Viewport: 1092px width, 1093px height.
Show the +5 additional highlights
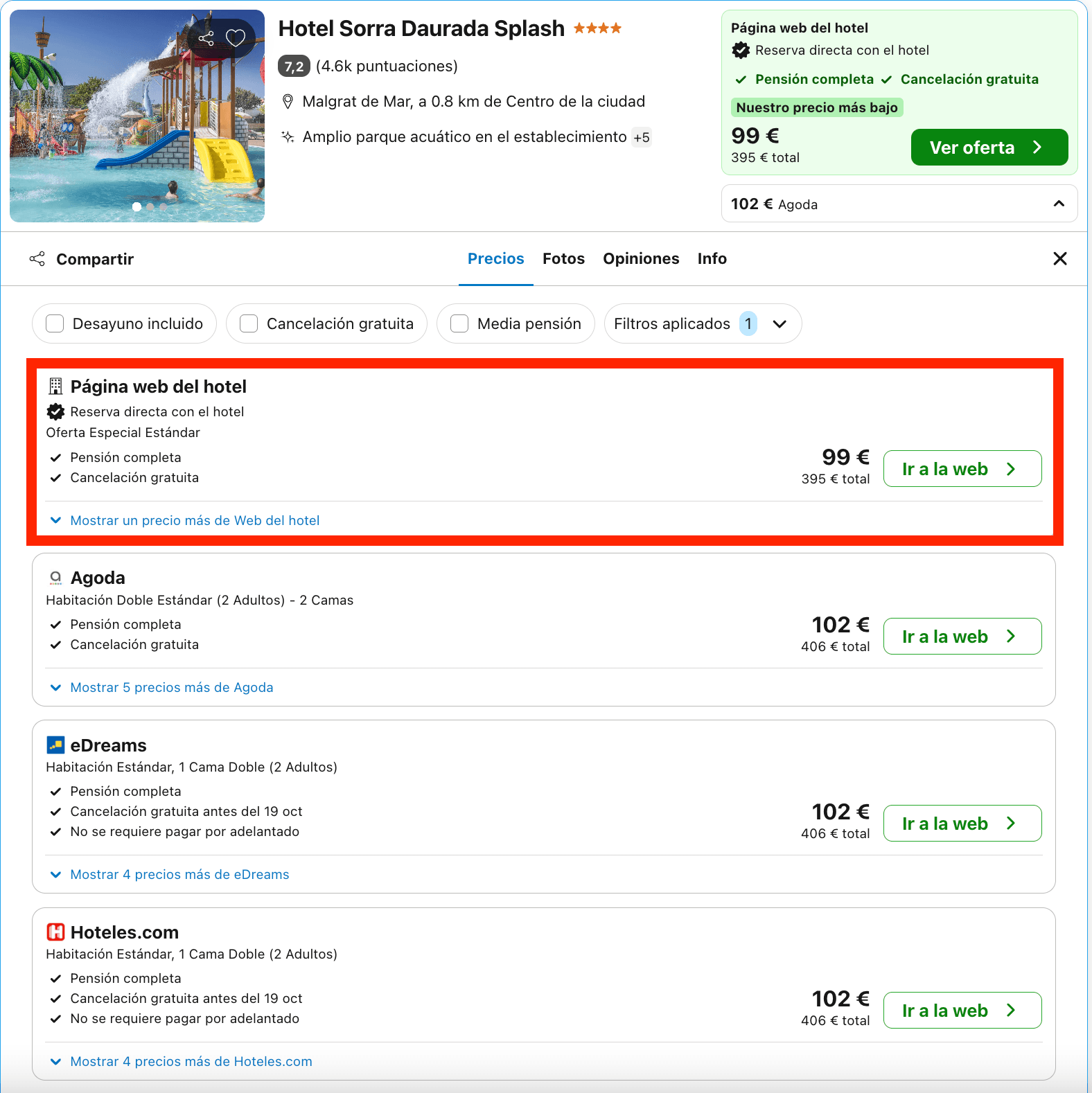click(x=642, y=137)
